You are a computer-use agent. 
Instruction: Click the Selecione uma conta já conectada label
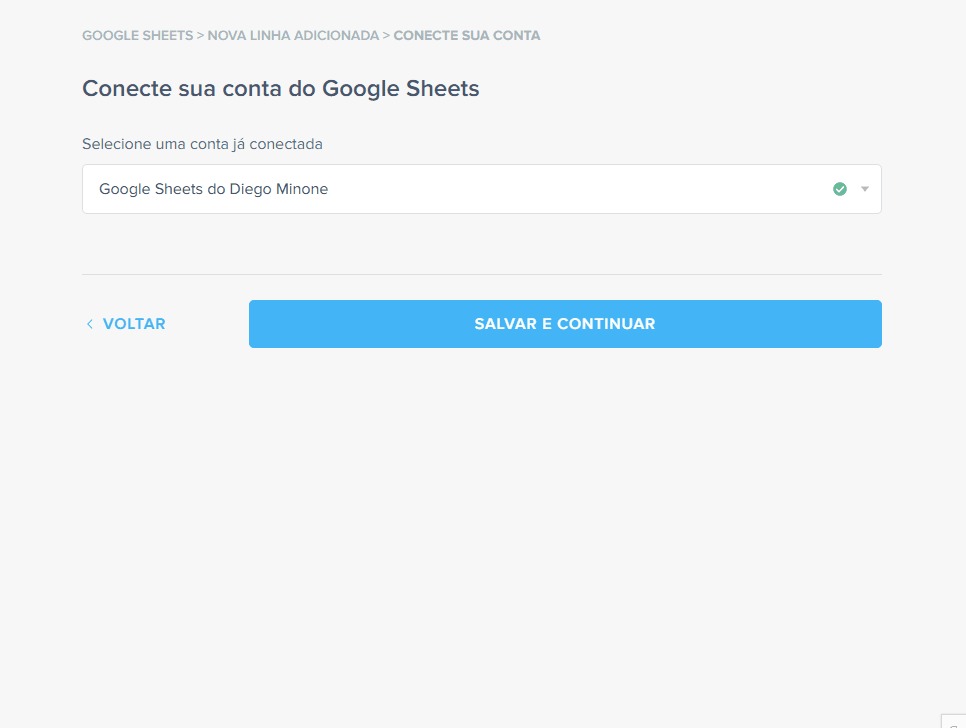click(202, 143)
